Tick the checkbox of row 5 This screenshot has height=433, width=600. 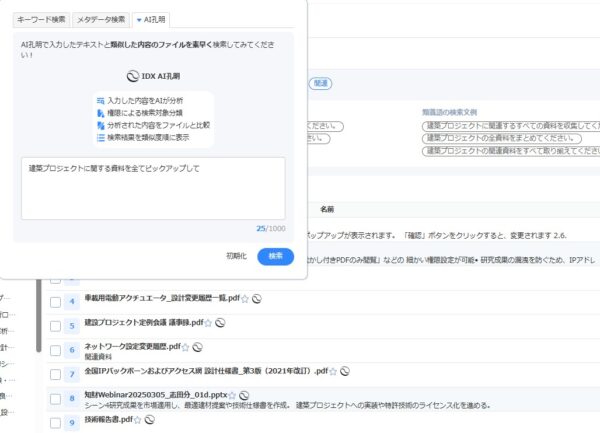55,326
